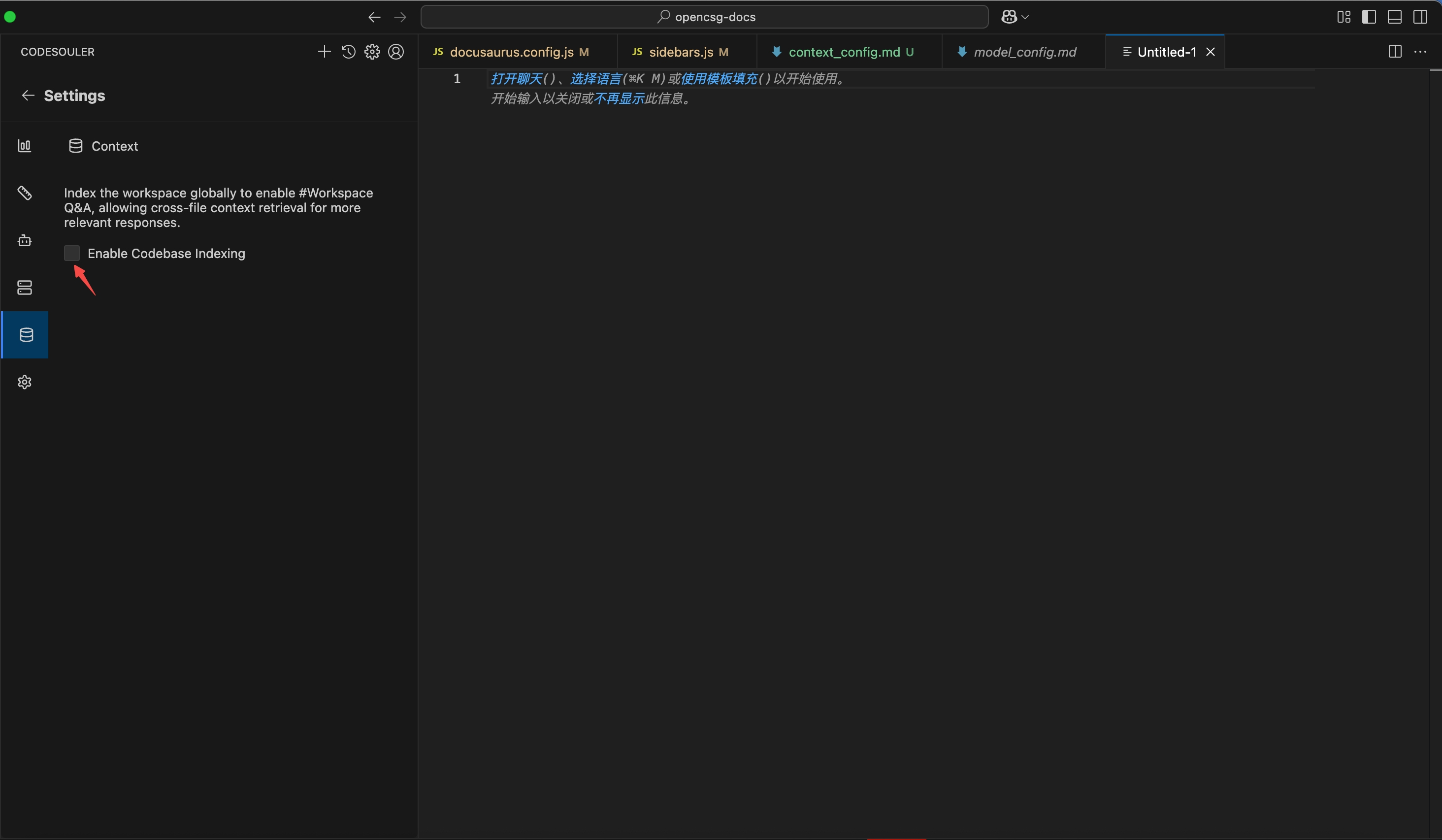Open the editor more actions ellipsis menu
1442x840 pixels.
coord(1420,52)
